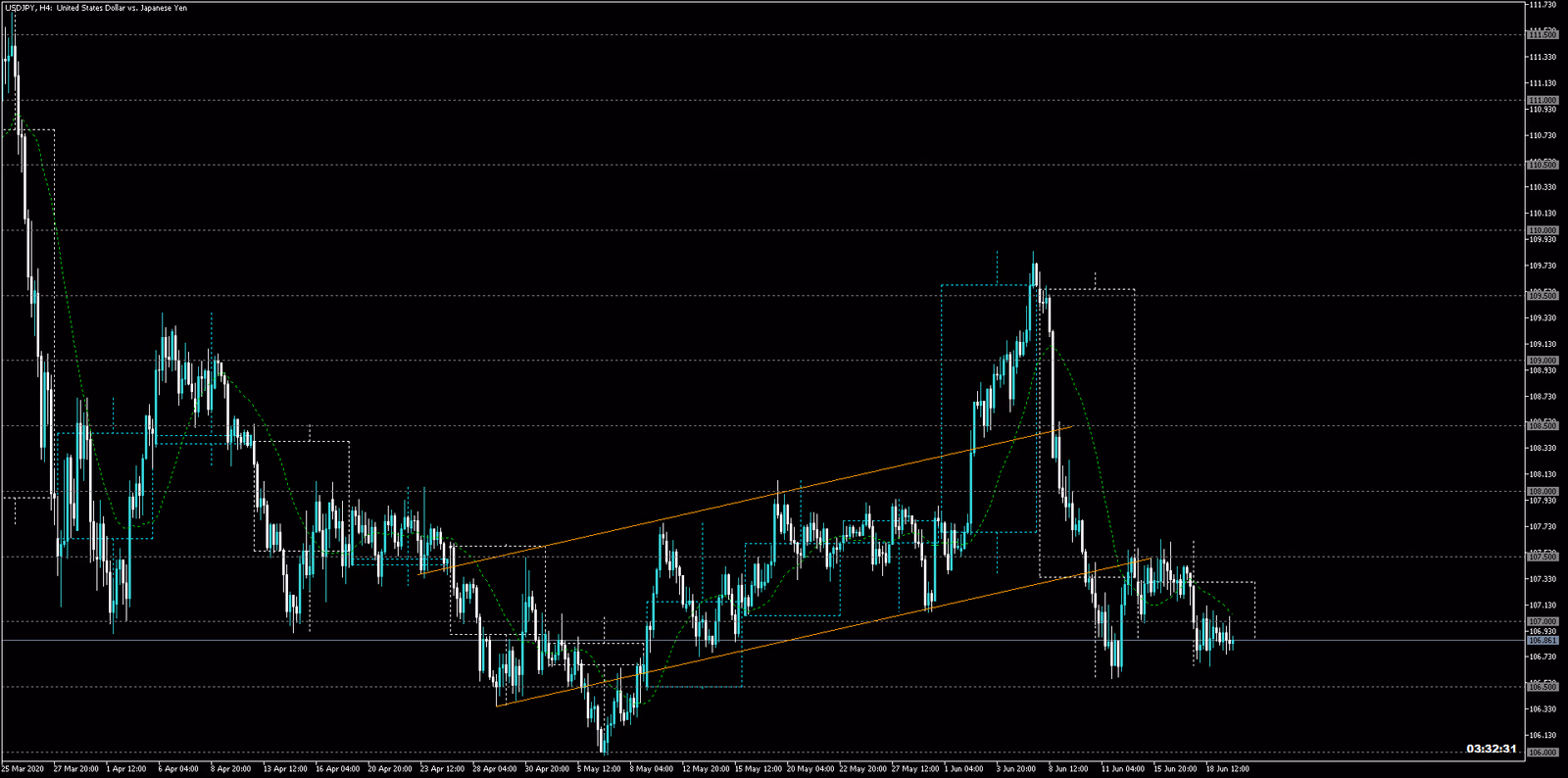Viewport: 1568px width, 778px height.
Task: Click the 22 May 20:00 time label
Action: pos(862,769)
